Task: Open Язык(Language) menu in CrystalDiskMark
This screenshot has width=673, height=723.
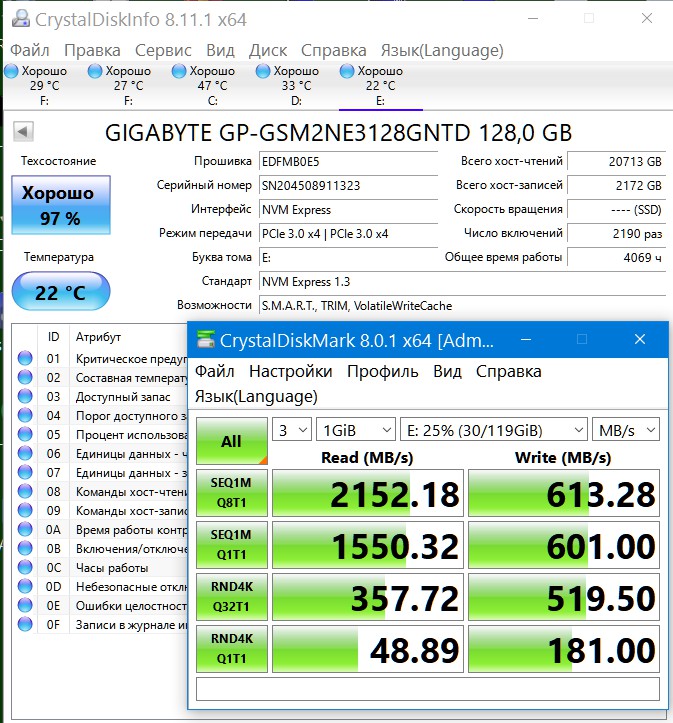Action: point(256,396)
